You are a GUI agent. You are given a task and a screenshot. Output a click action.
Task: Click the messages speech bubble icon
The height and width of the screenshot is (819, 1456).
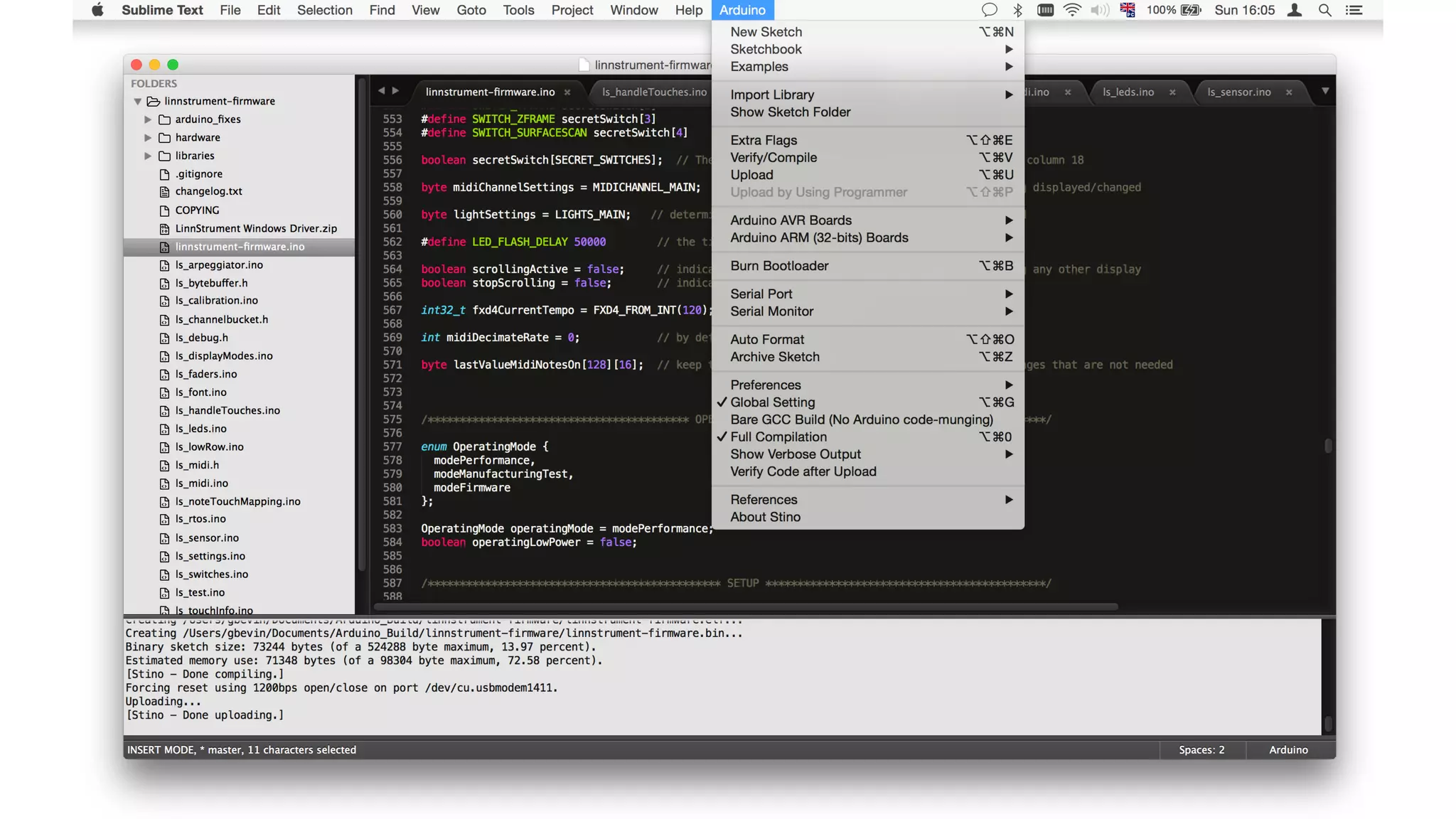pyautogui.click(x=989, y=10)
